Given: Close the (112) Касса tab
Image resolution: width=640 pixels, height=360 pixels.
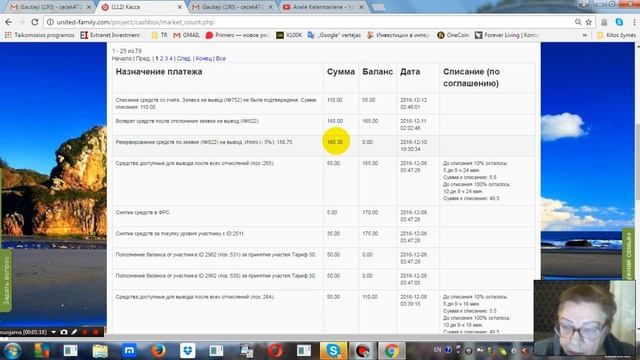Looking at the screenshot, I should 179,7.
